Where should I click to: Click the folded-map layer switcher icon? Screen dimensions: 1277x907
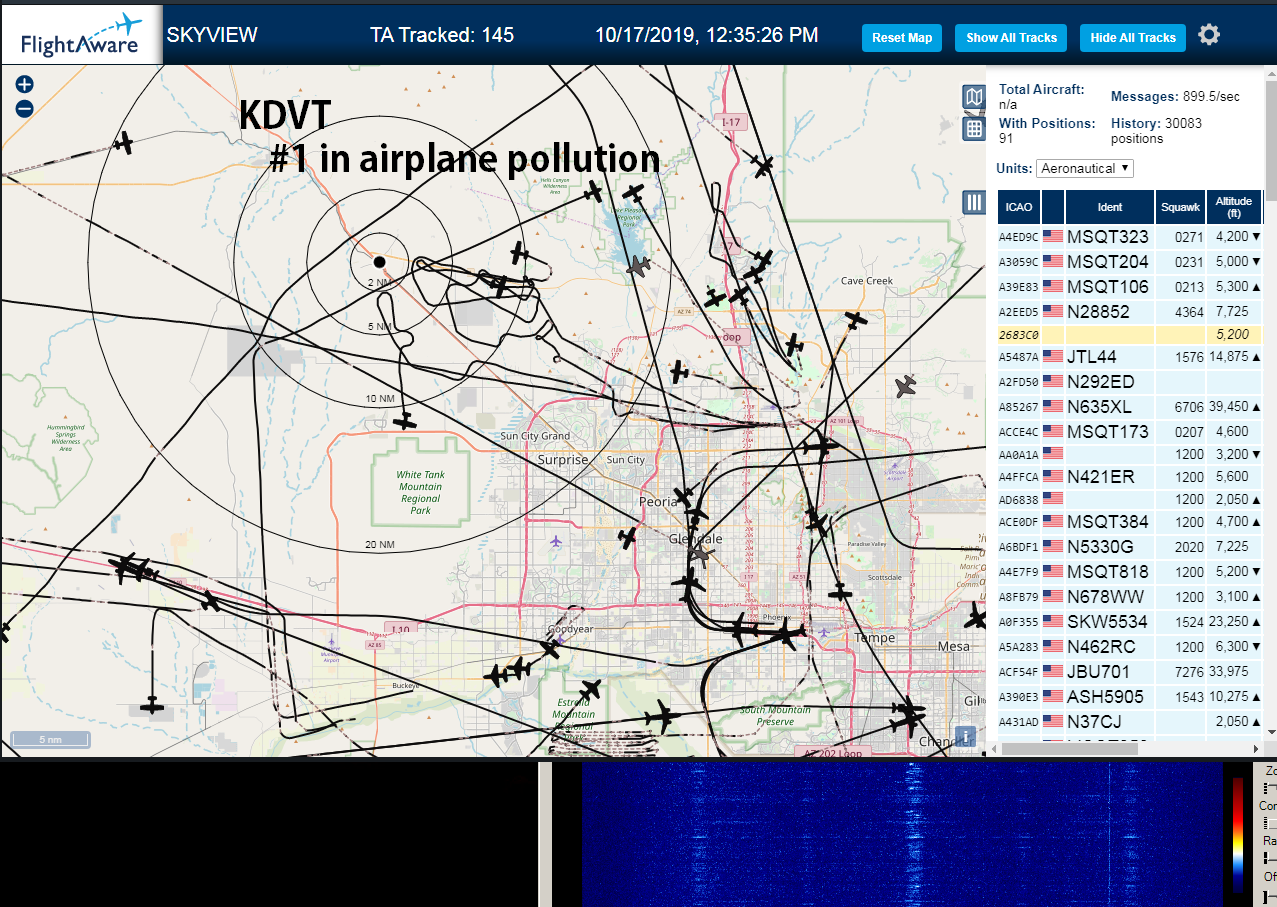(x=974, y=97)
